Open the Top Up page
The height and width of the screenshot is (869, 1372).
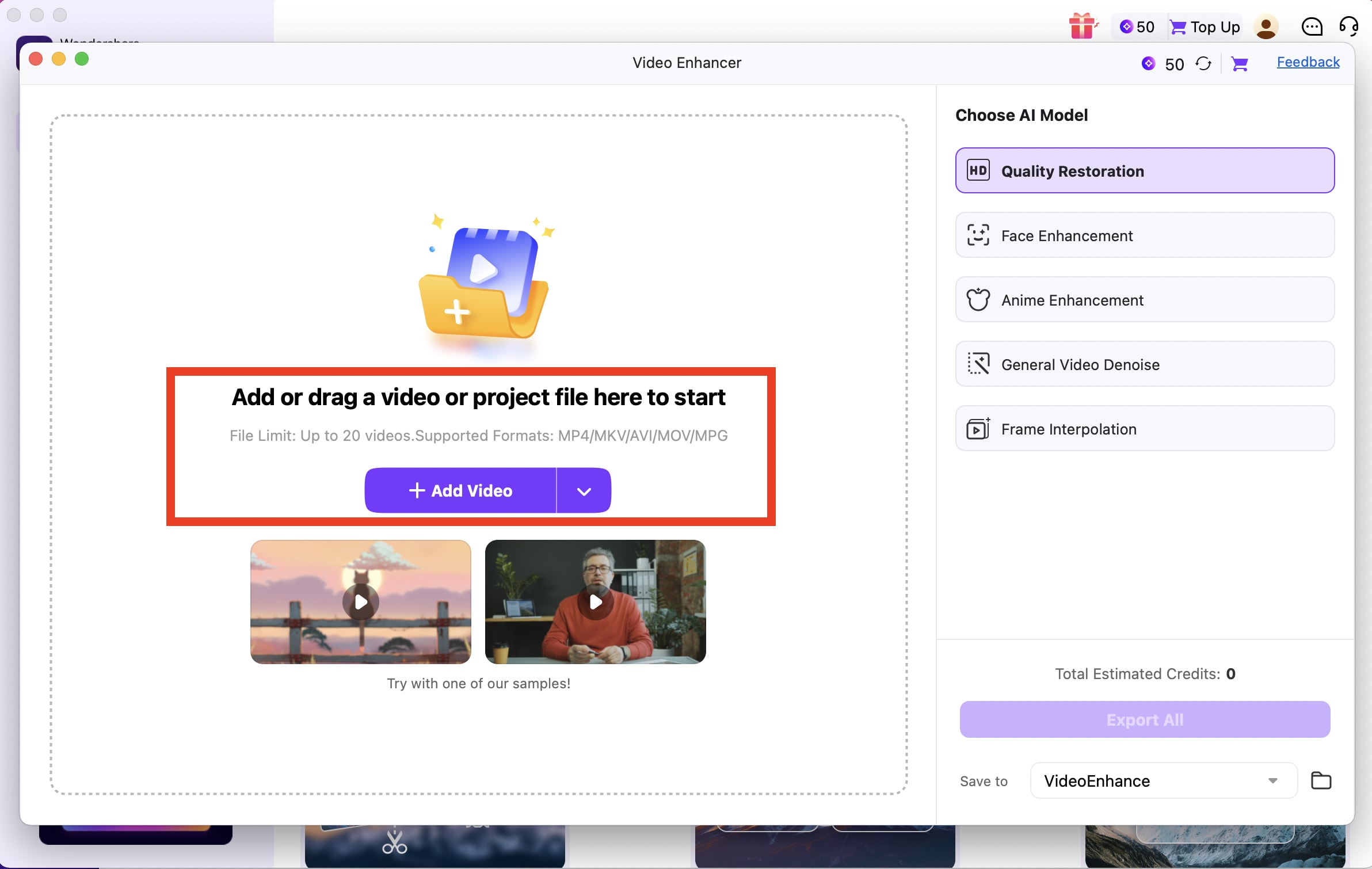[x=1204, y=26]
